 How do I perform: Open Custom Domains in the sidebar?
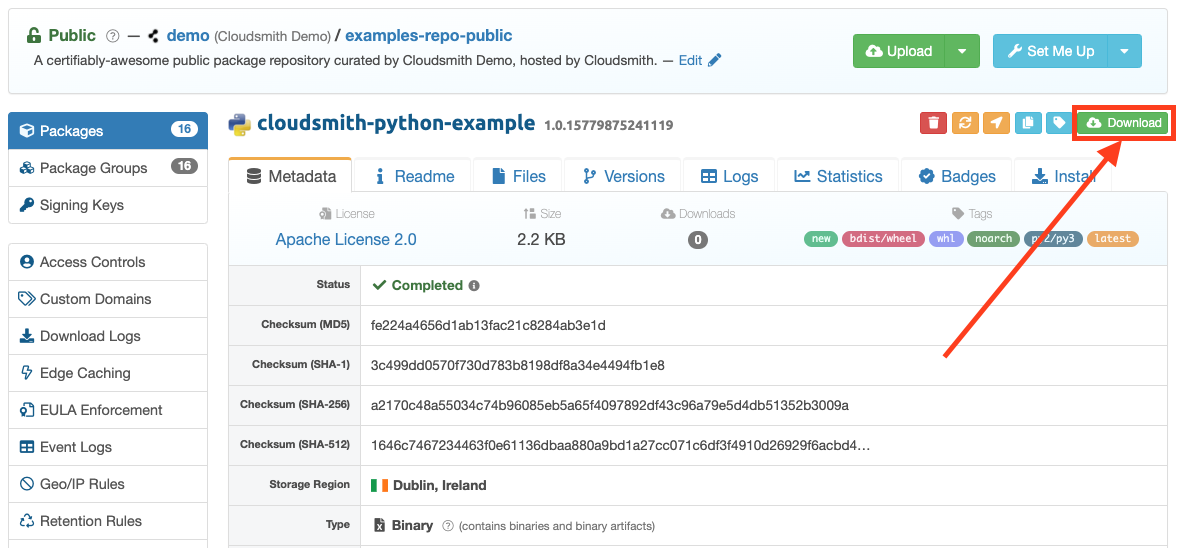(108, 299)
